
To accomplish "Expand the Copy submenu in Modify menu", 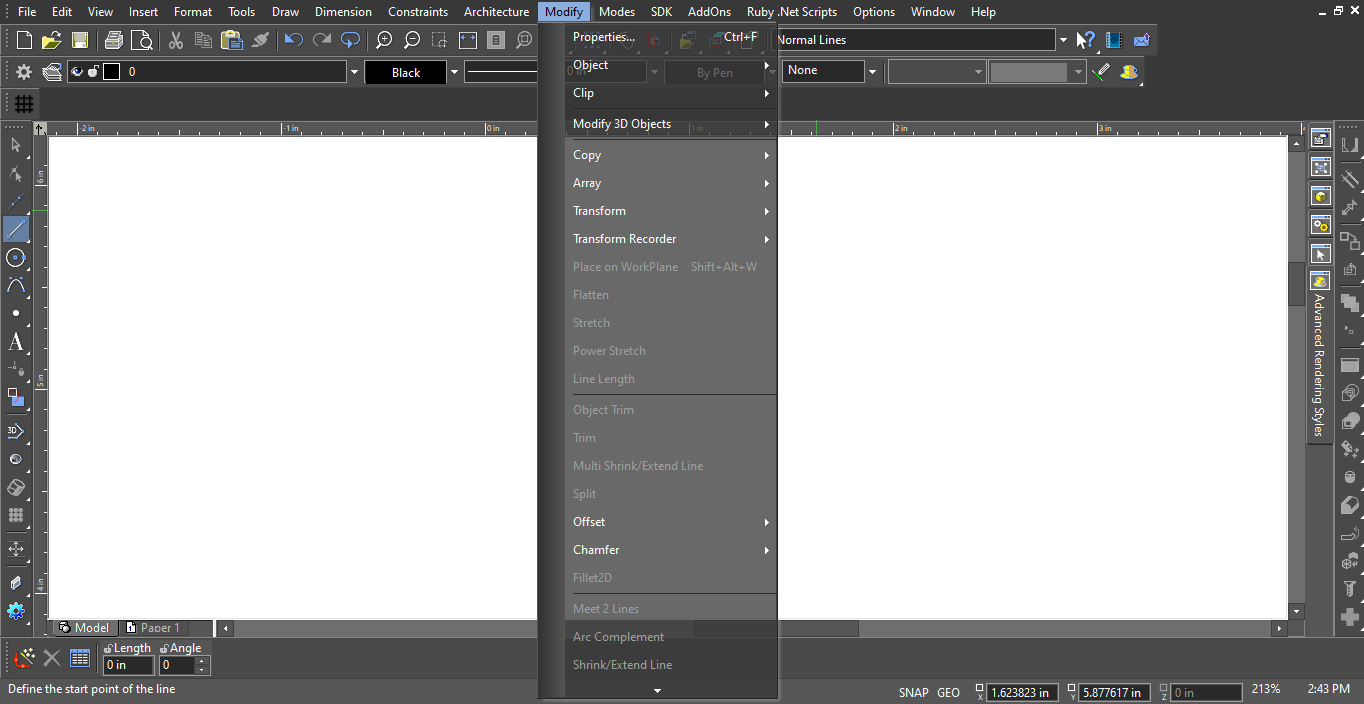I will tap(671, 155).
